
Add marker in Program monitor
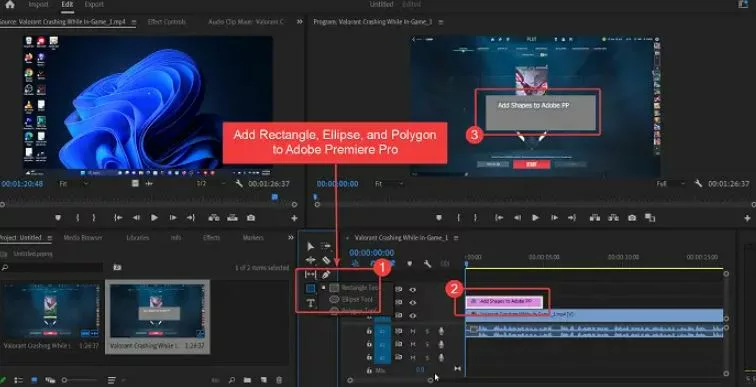coord(439,218)
